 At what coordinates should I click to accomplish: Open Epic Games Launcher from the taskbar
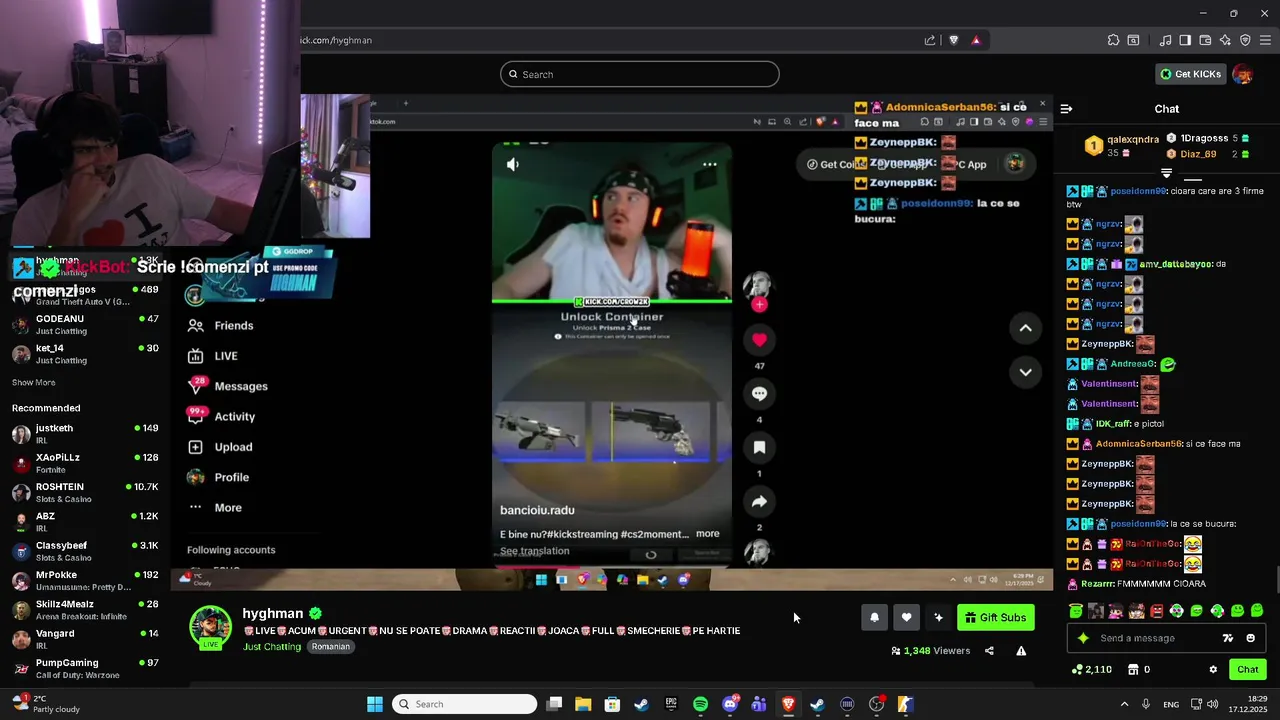671,704
